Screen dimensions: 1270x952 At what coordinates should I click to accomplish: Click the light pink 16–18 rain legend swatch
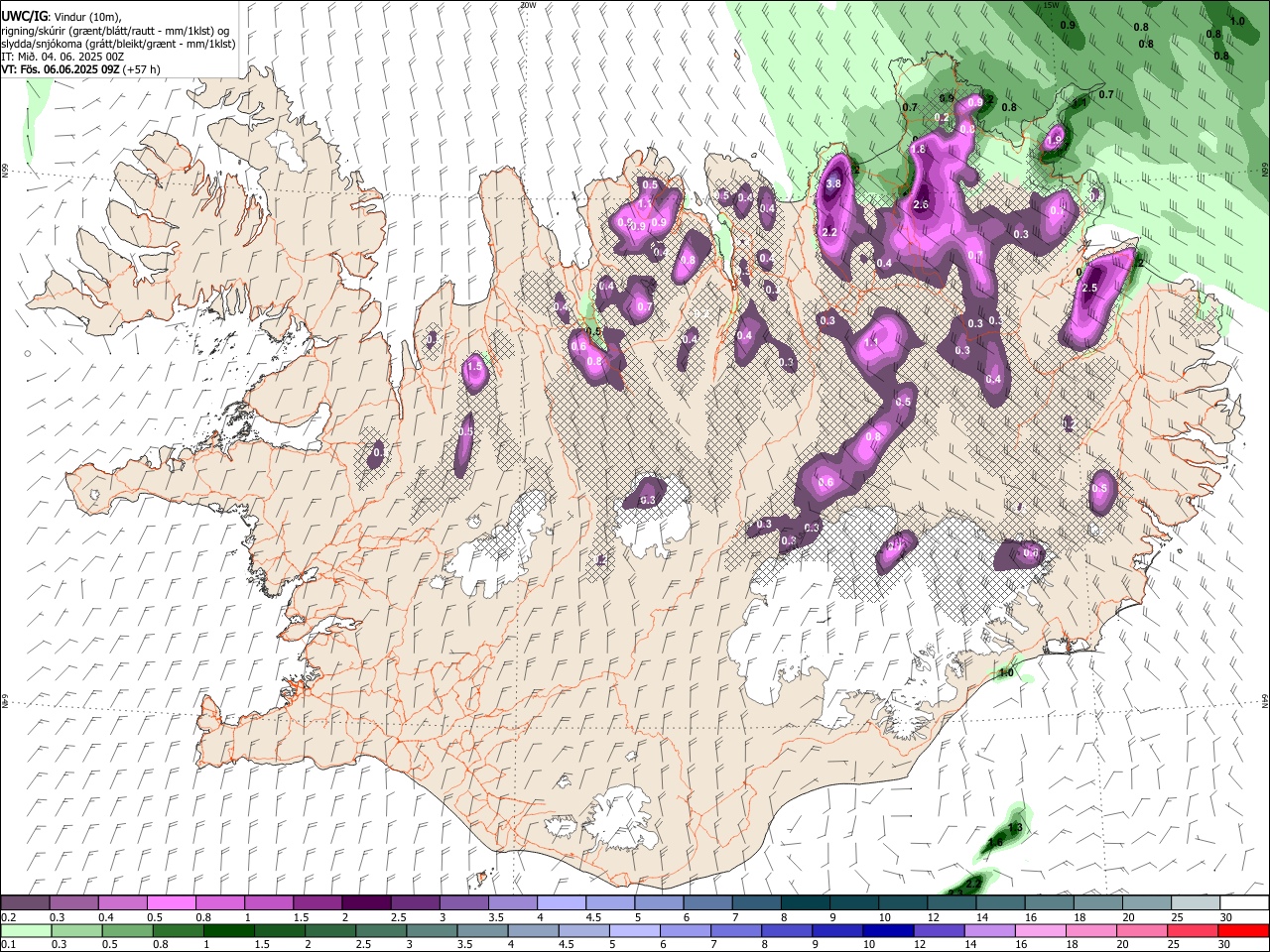point(1040,930)
